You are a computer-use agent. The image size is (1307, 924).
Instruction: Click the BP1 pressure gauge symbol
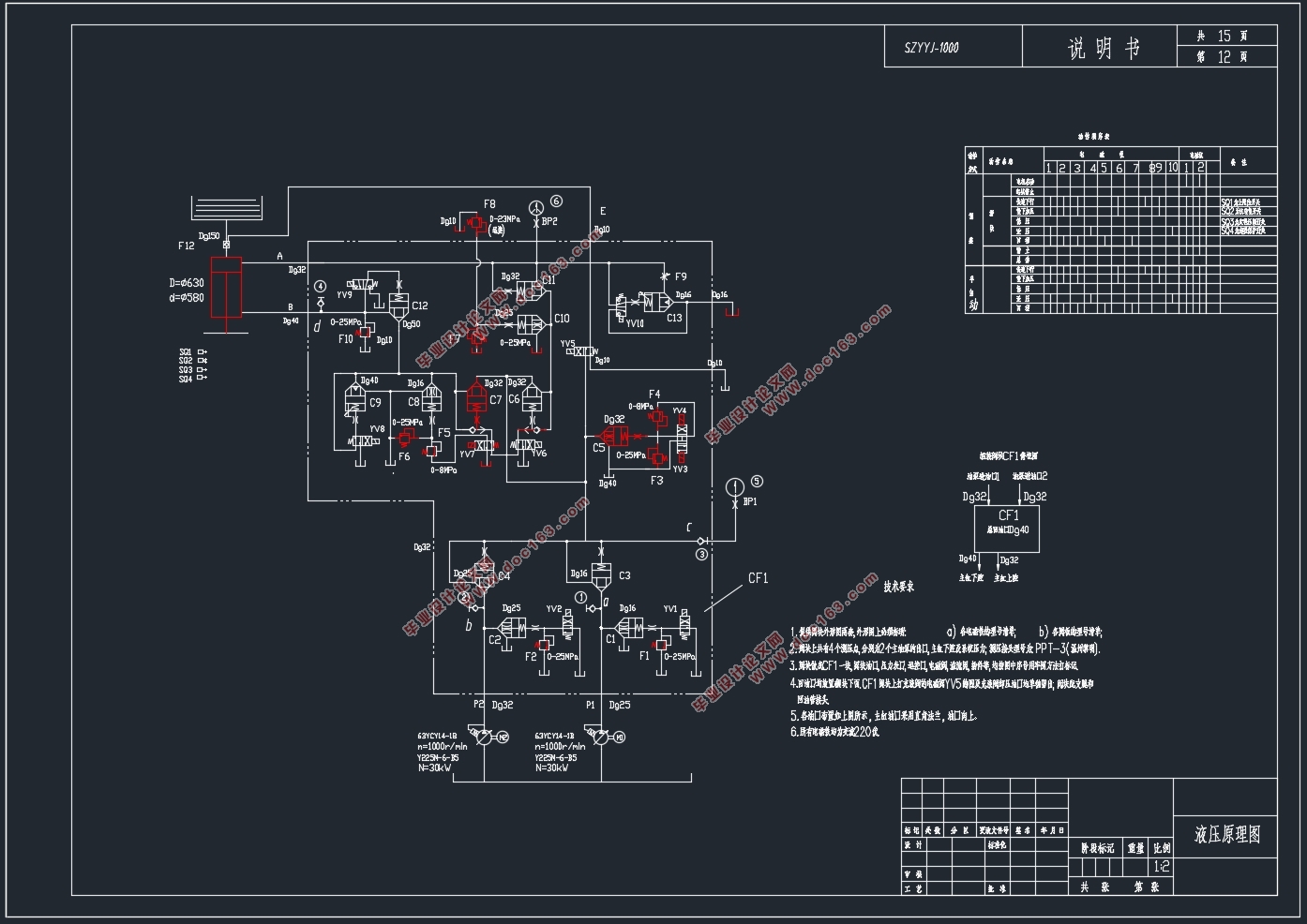point(734,486)
